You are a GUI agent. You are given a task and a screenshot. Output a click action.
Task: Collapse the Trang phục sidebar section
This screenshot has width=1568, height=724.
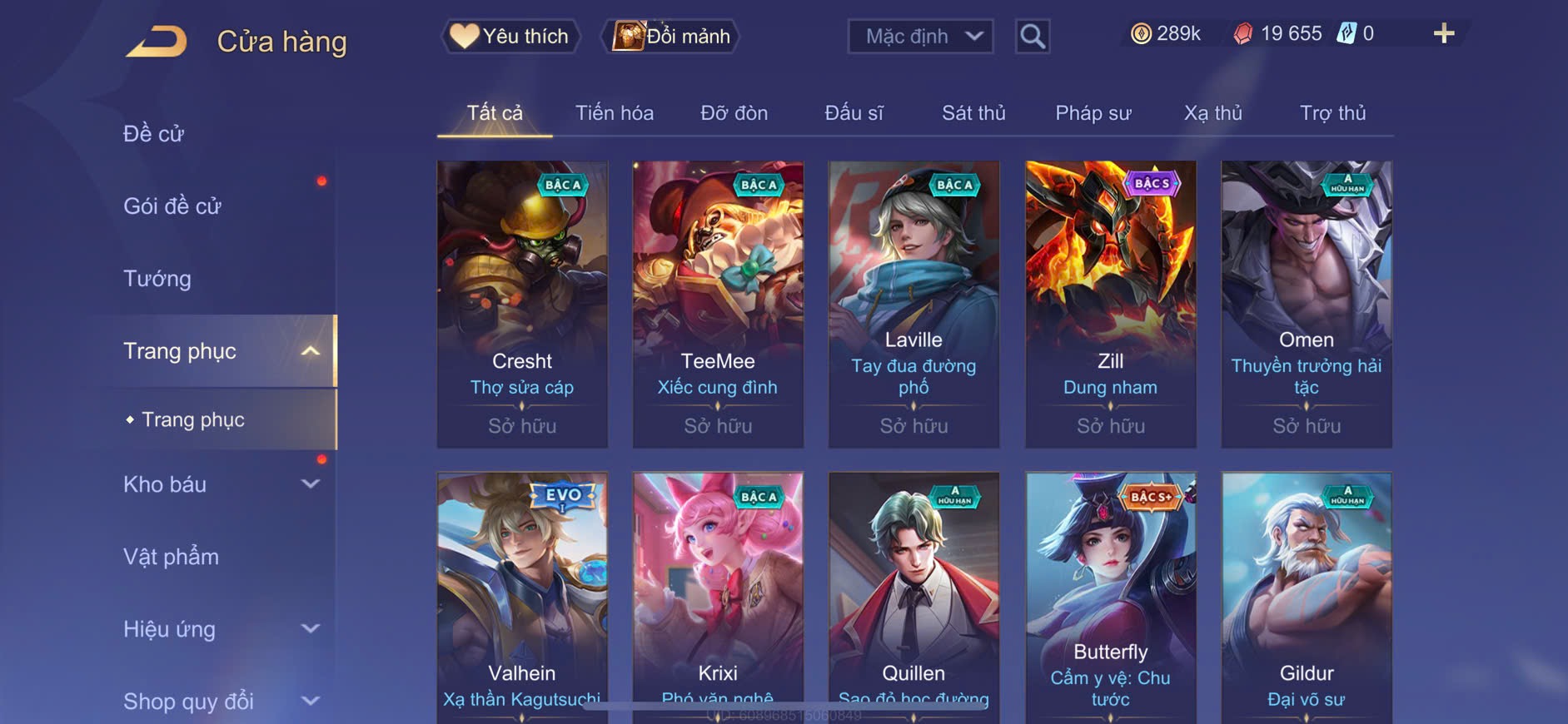coord(311,351)
